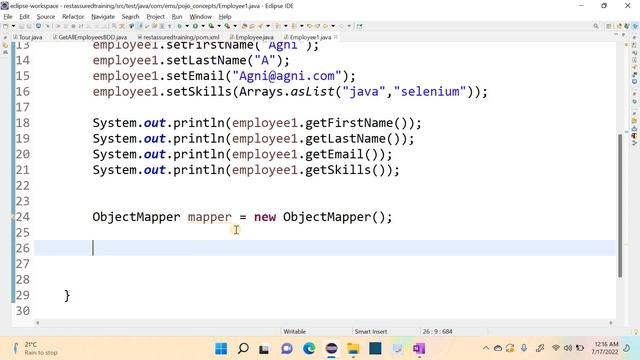The image size is (640, 360).
Task: Click the Writable status bar entry
Action: tap(295, 331)
